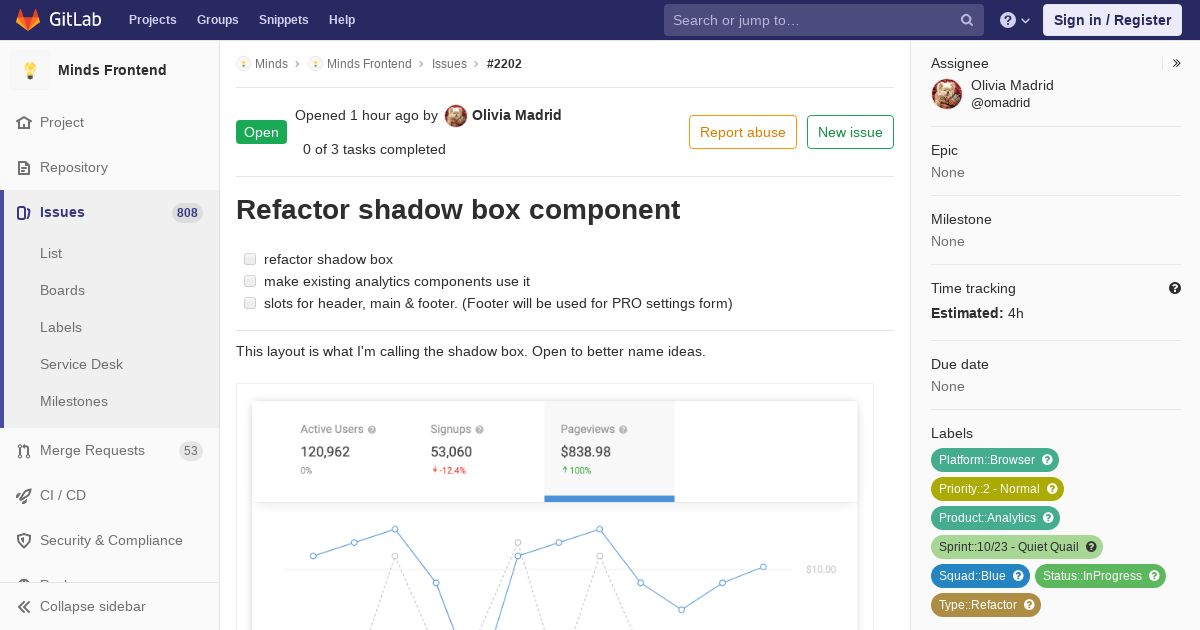Click the Security & Compliance shield icon

(24, 540)
